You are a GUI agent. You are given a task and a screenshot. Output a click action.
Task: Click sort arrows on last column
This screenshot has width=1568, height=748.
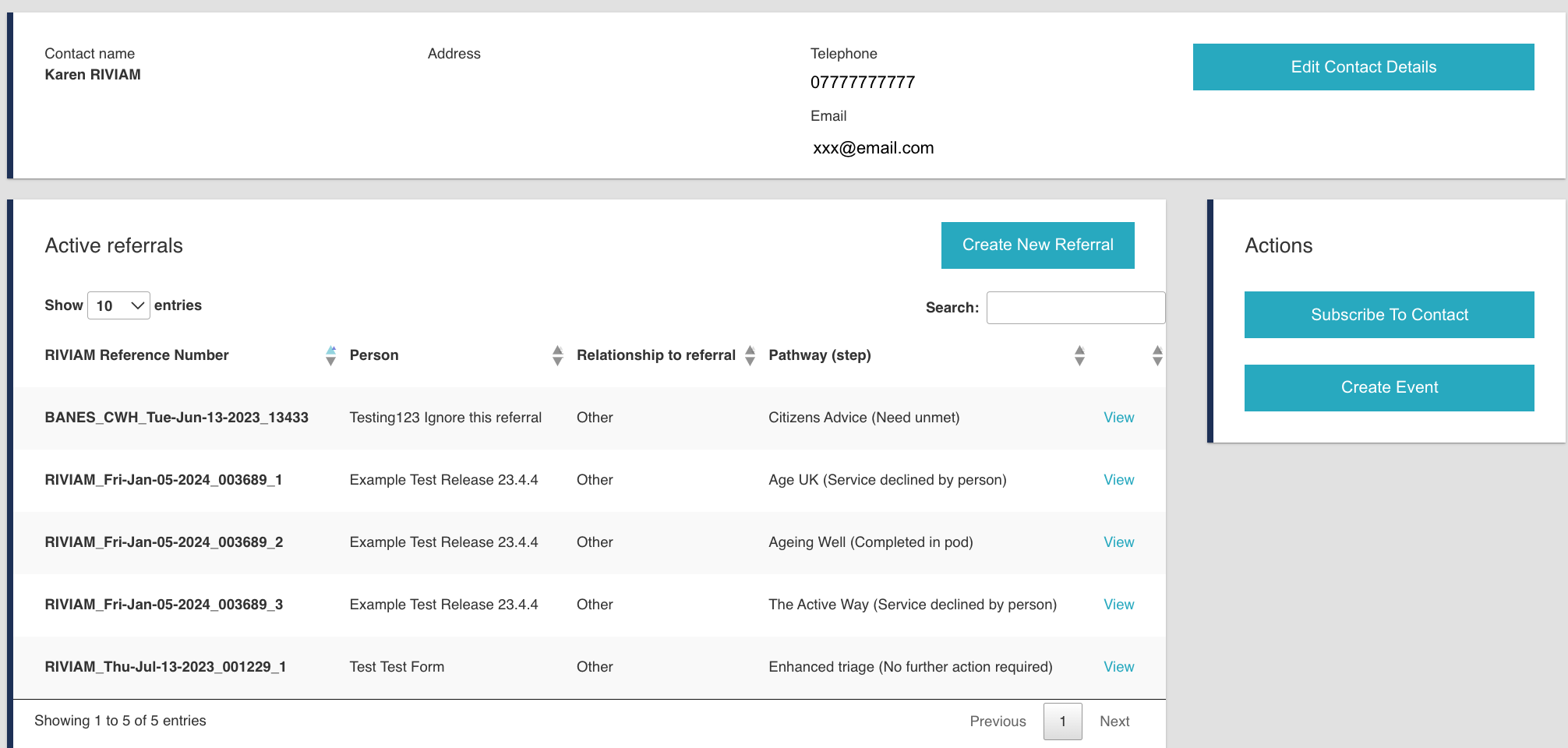(1157, 355)
